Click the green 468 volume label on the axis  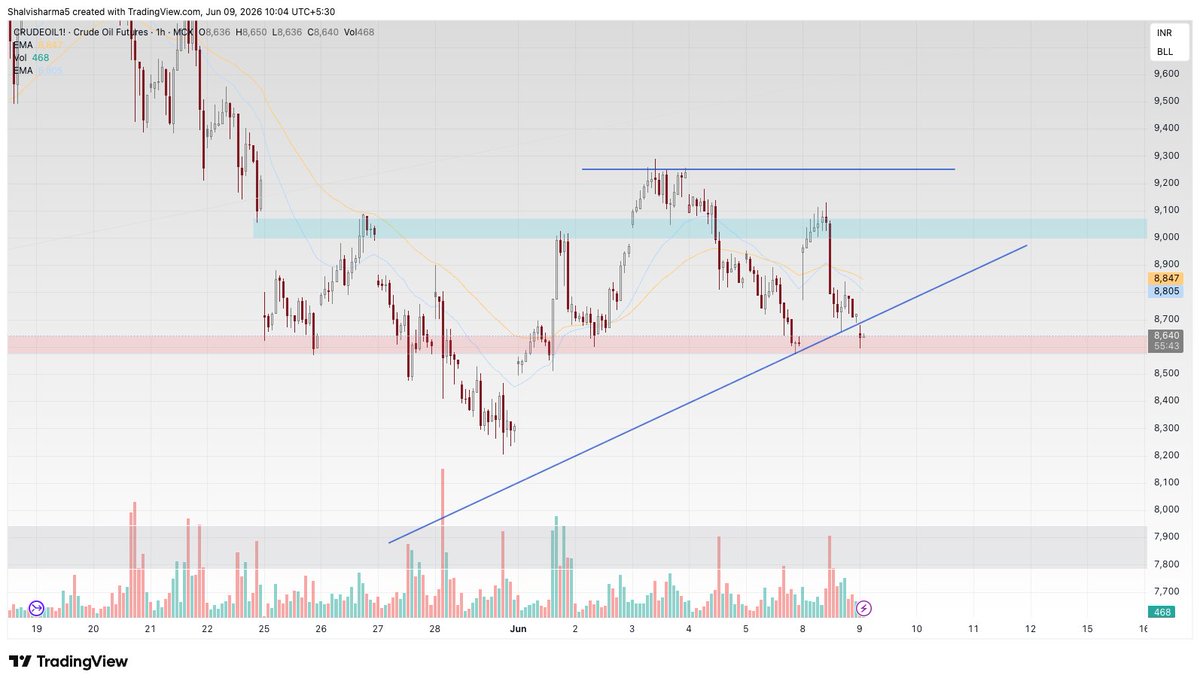(x=1162, y=612)
